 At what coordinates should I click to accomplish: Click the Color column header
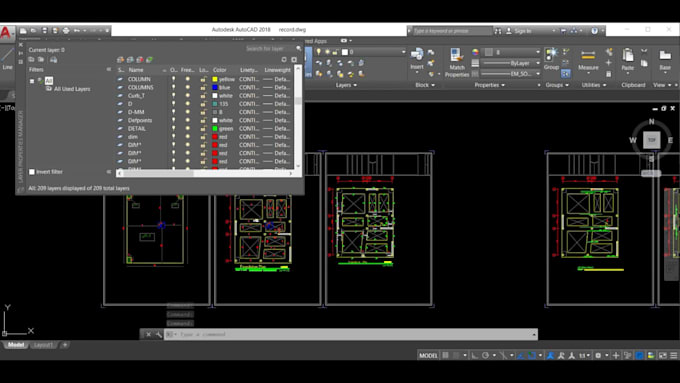coord(219,70)
